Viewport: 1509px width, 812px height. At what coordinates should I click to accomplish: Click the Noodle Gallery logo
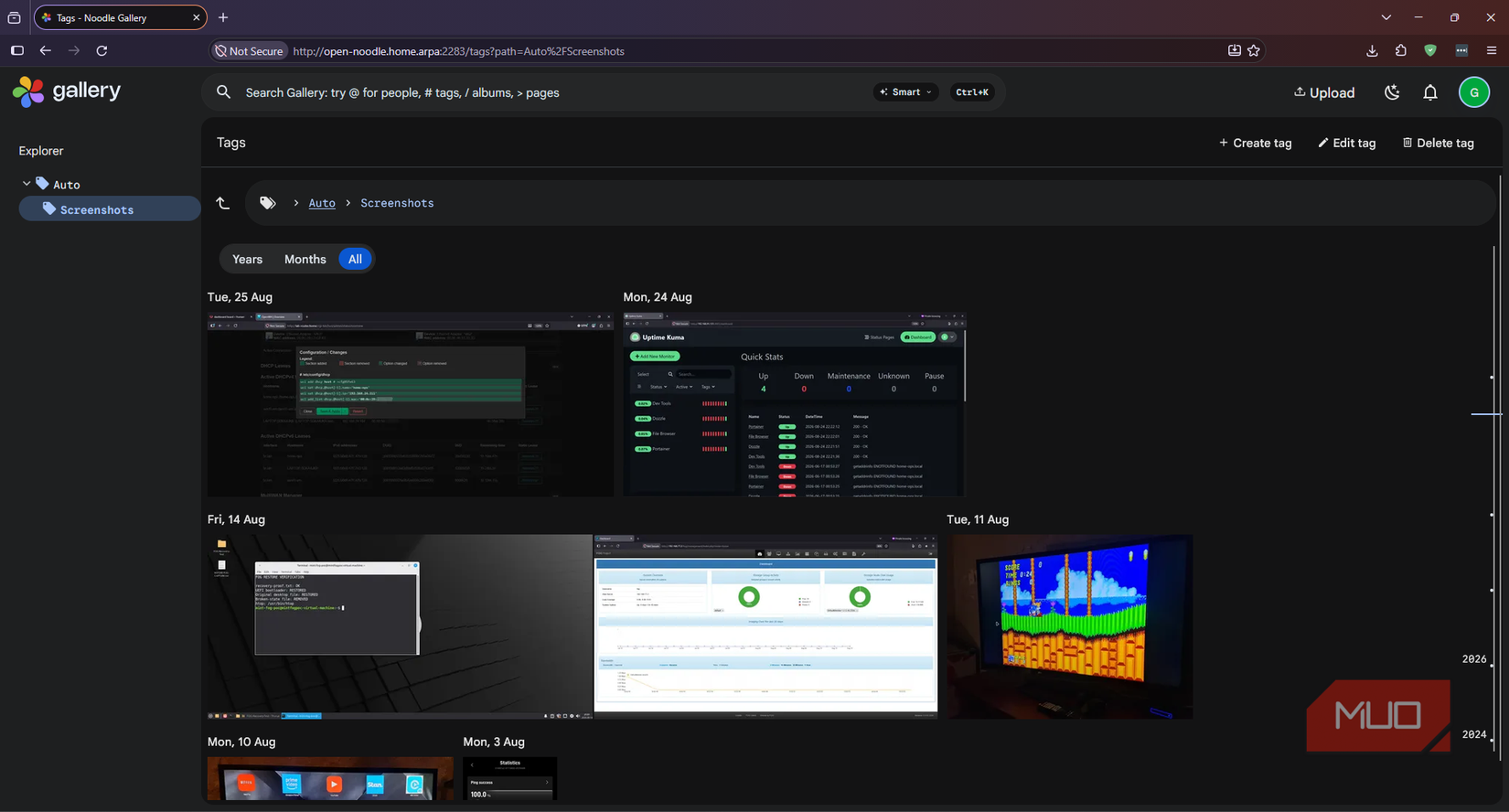tap(67, 91)
